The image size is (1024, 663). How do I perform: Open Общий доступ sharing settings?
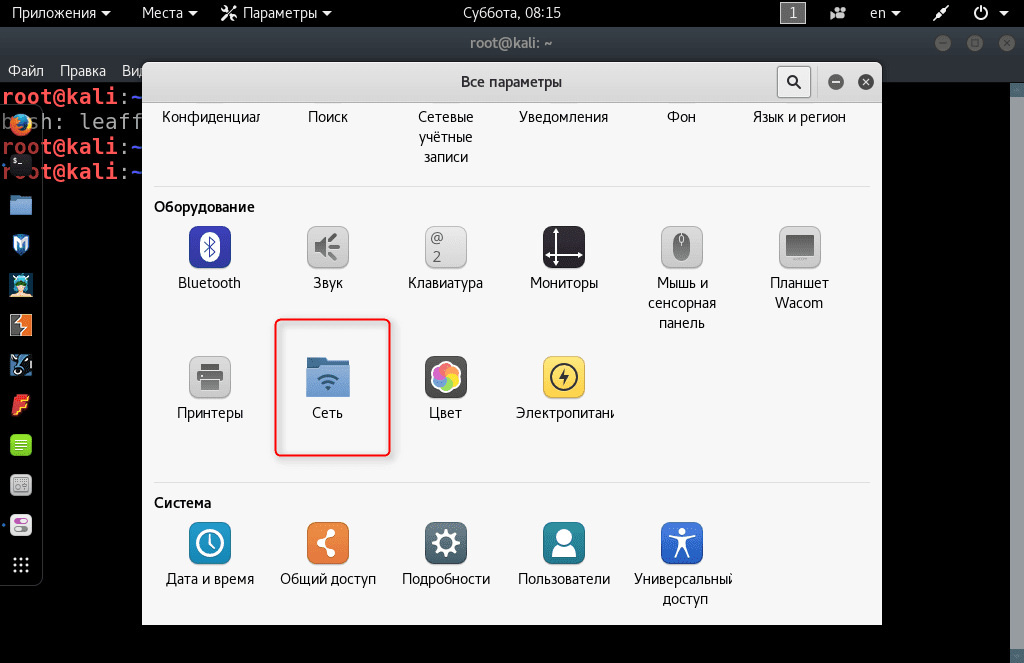(x=328, y=554)
